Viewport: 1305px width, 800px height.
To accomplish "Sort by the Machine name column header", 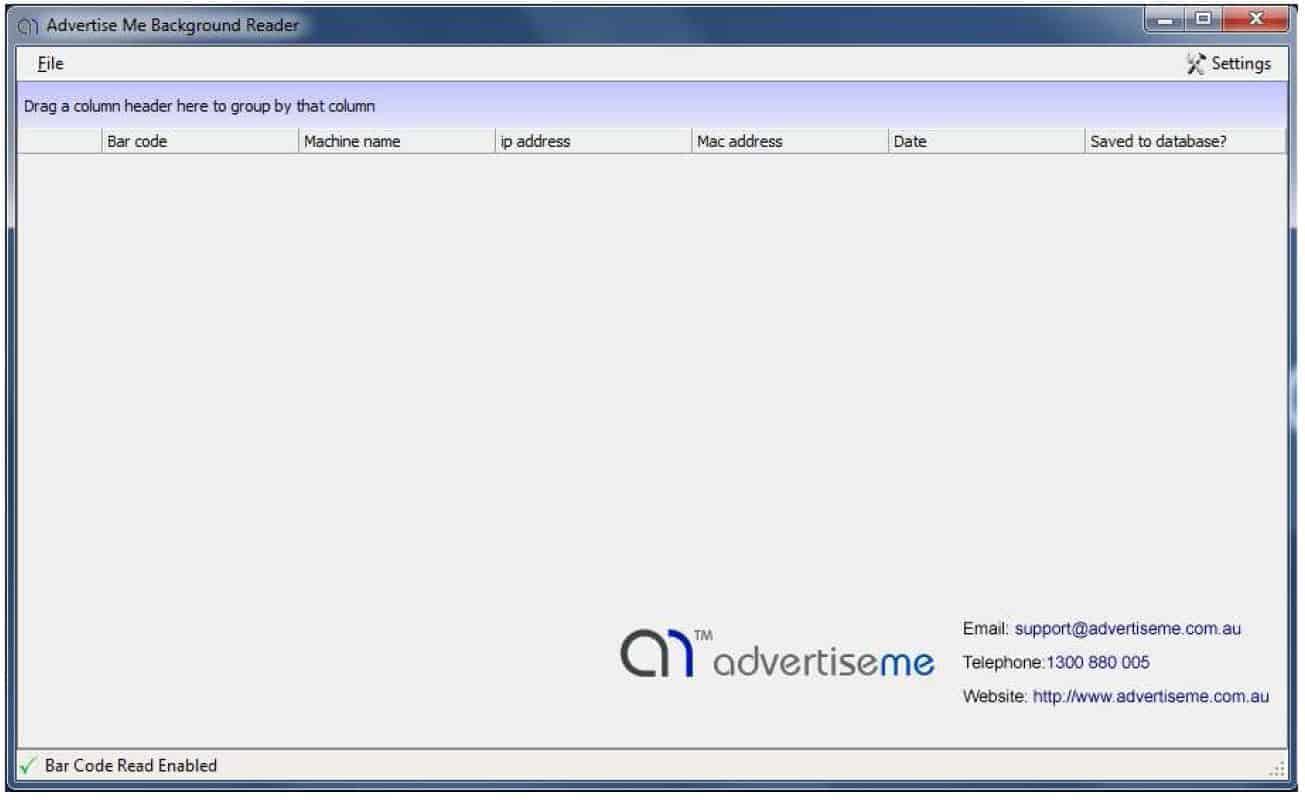I will click(396, 141).
